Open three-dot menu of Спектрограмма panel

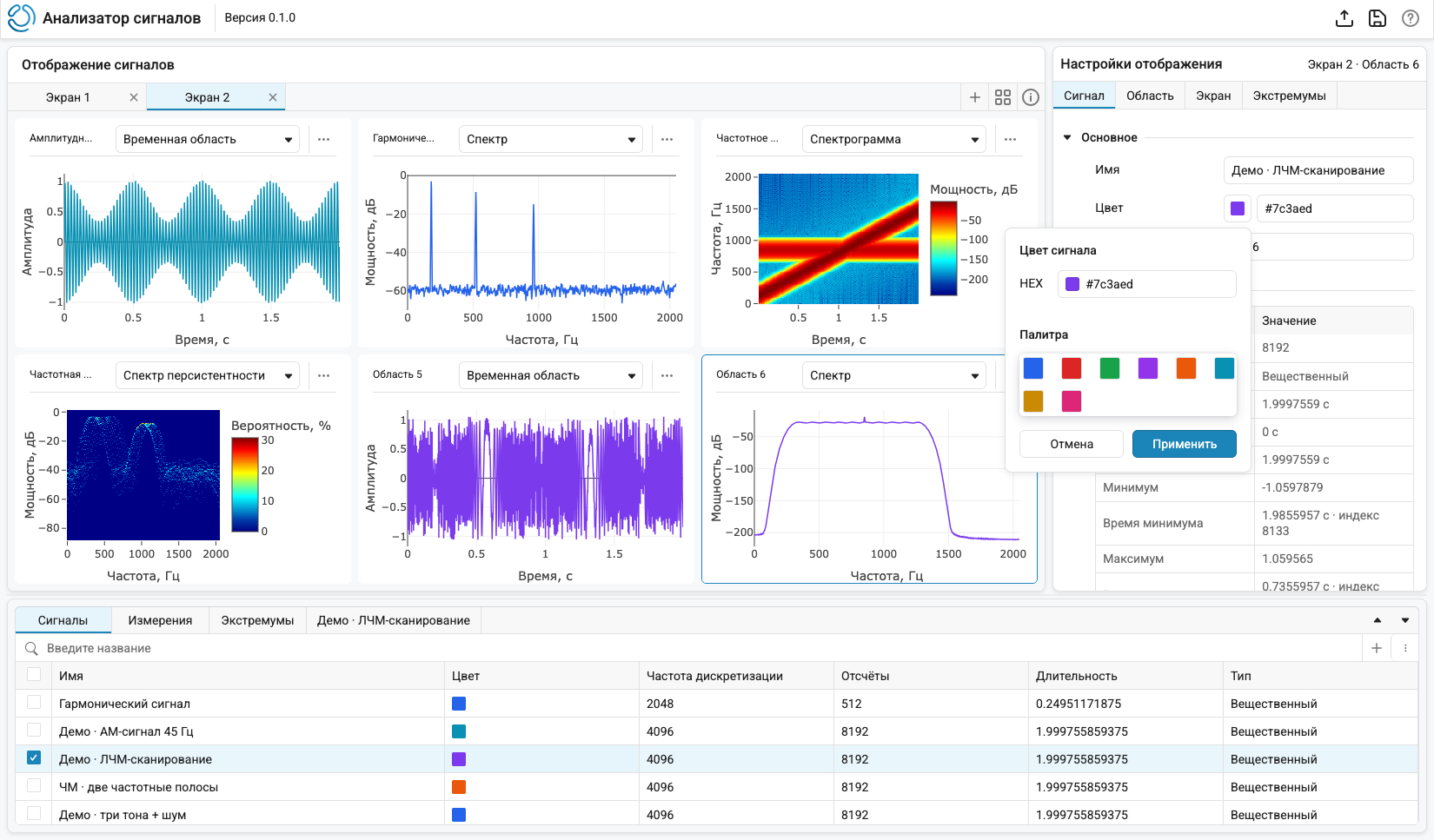1010,139
